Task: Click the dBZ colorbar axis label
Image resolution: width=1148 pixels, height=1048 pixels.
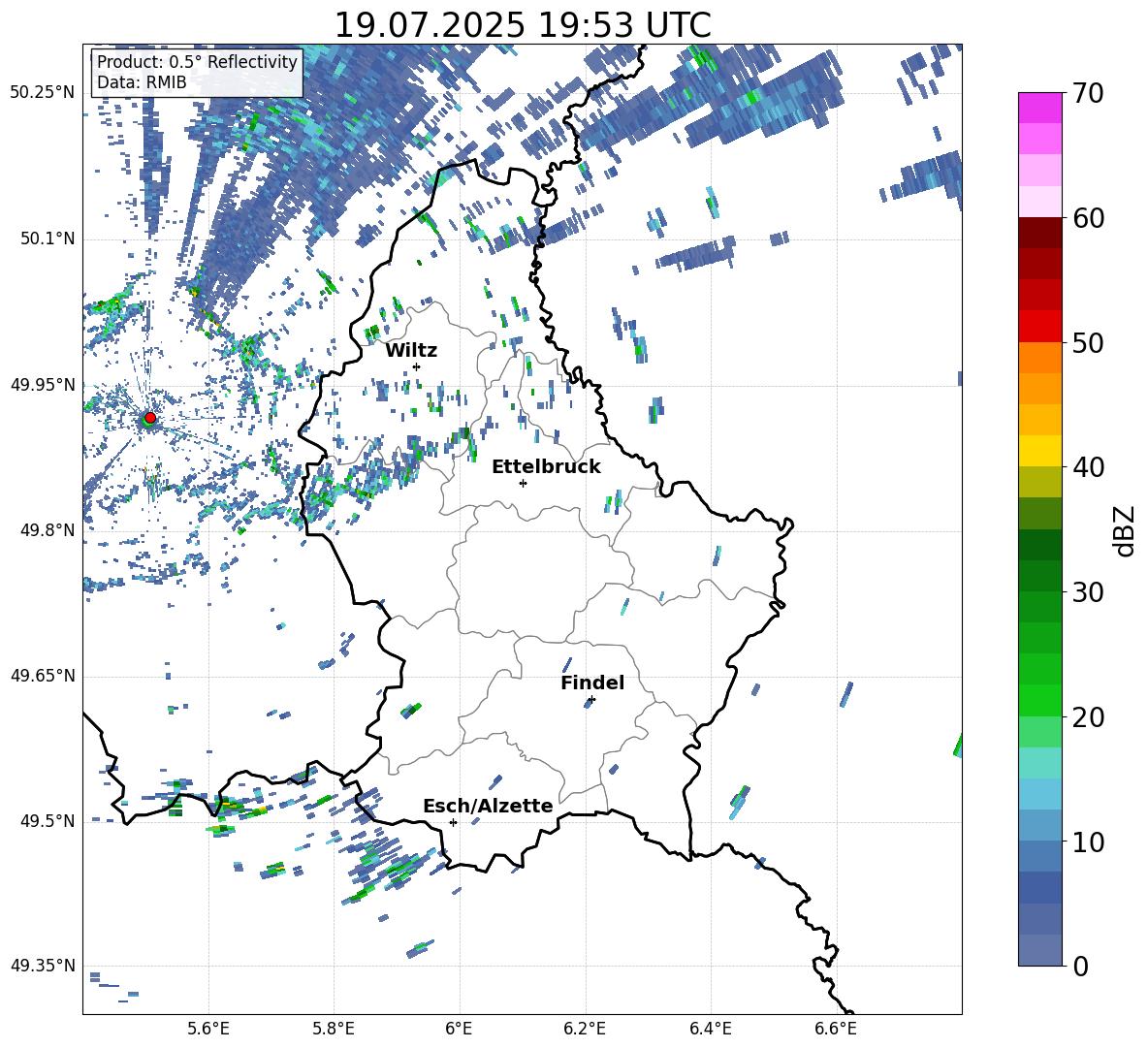Action: click(x=1126, y=530)
